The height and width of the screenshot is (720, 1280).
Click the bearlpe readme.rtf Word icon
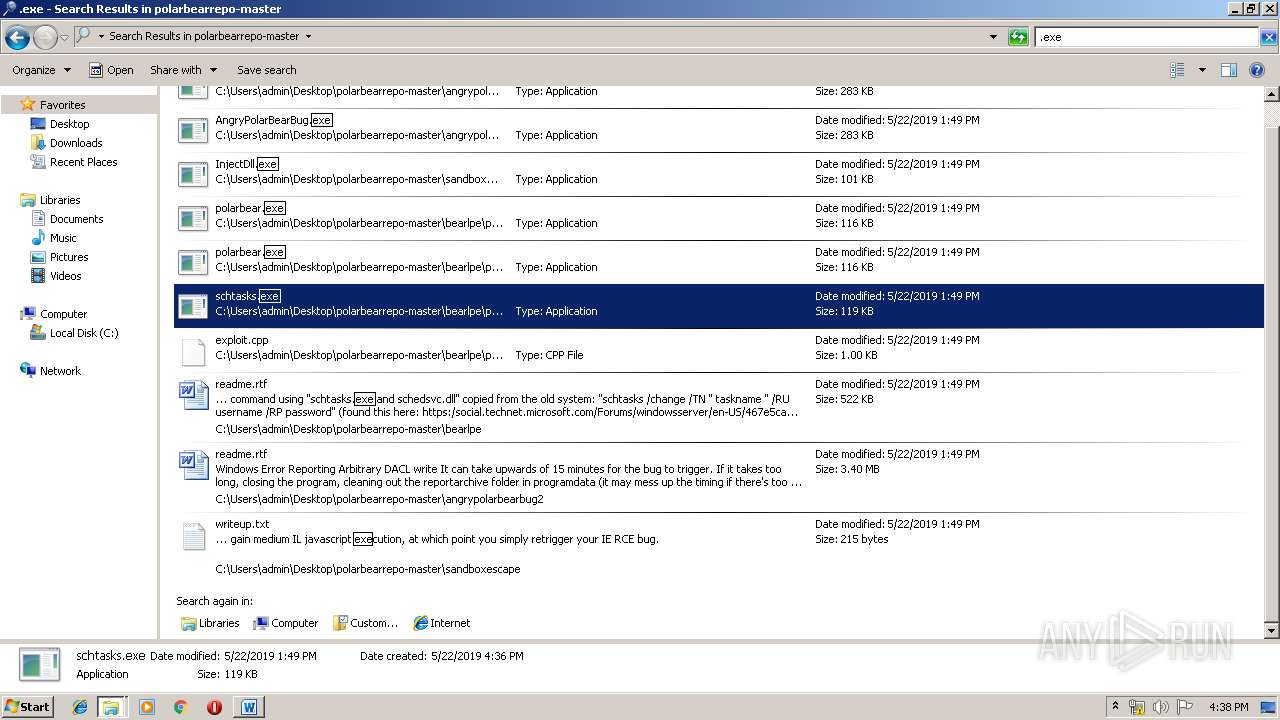coord(192,395)
